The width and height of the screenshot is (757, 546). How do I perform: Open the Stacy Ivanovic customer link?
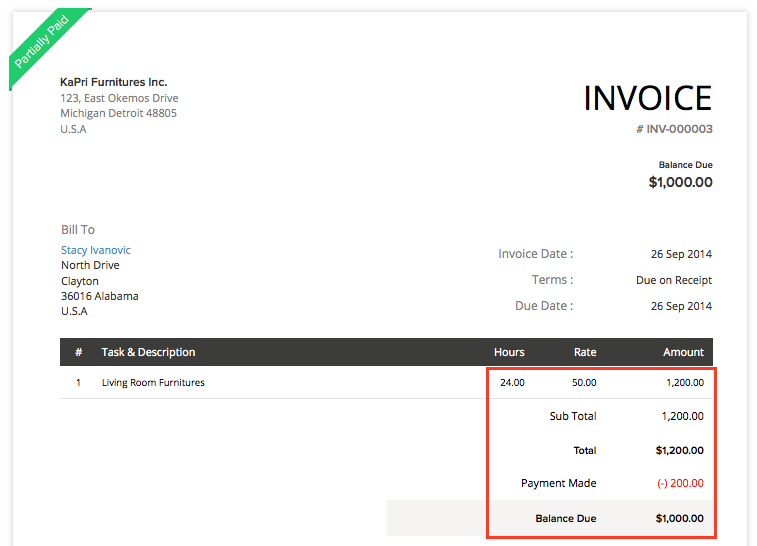pos(96,250)
